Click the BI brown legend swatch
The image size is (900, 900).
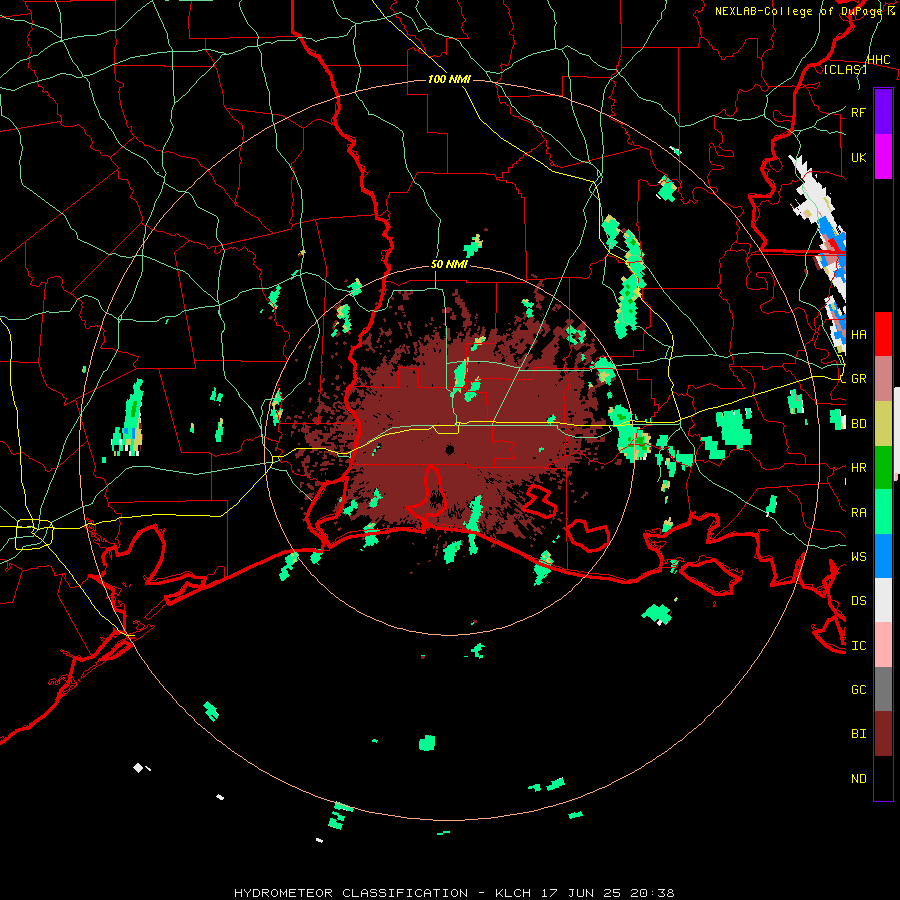[x=883, y=734]
